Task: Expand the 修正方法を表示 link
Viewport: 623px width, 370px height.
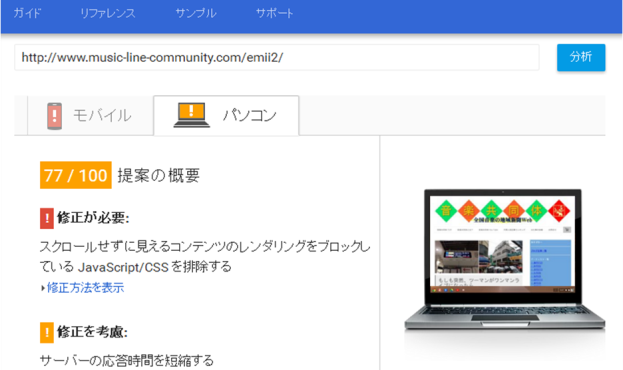Action: pos(85,287)
